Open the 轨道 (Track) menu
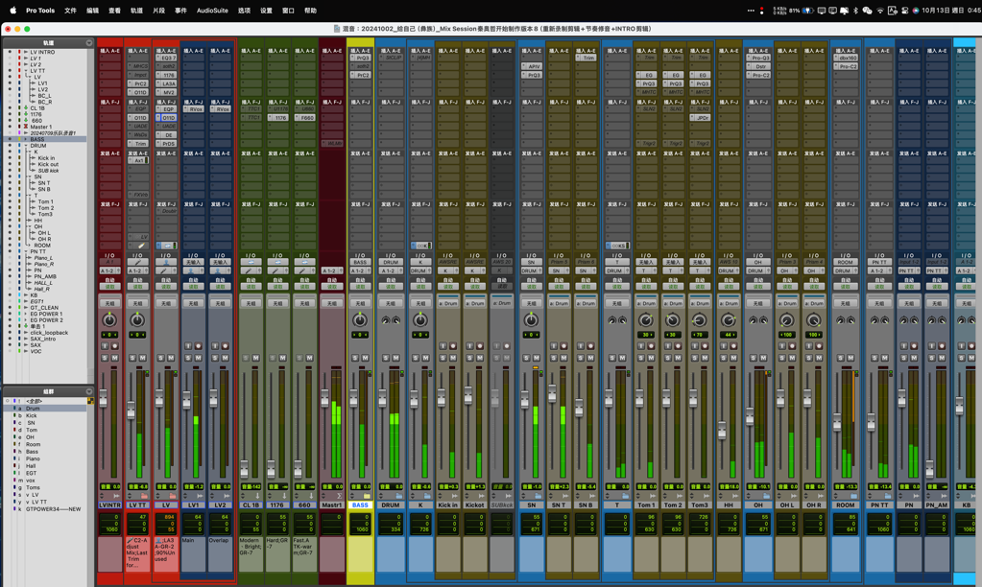 click(x=136, y=10)
